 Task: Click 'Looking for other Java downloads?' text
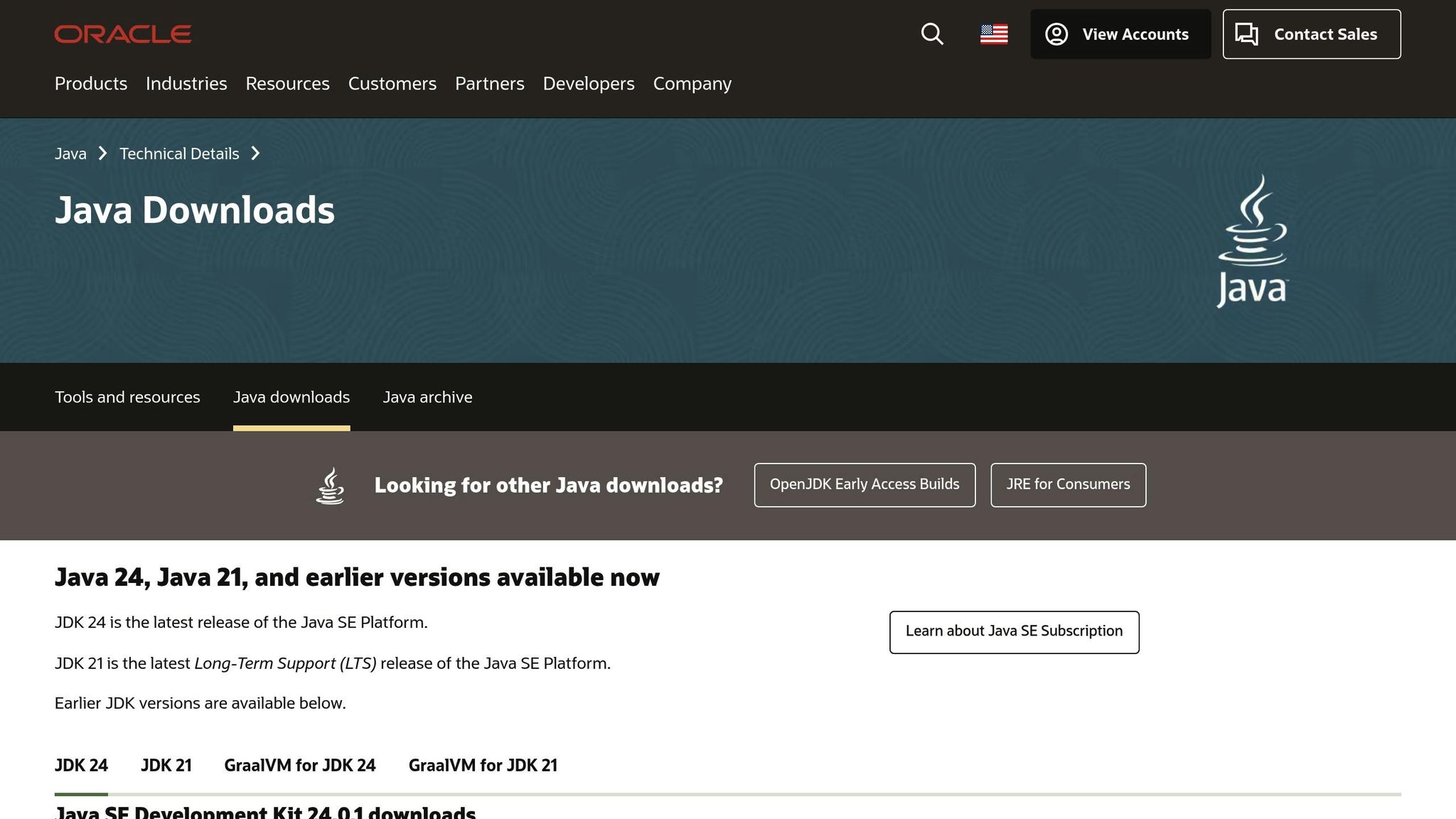click(548, 486)
